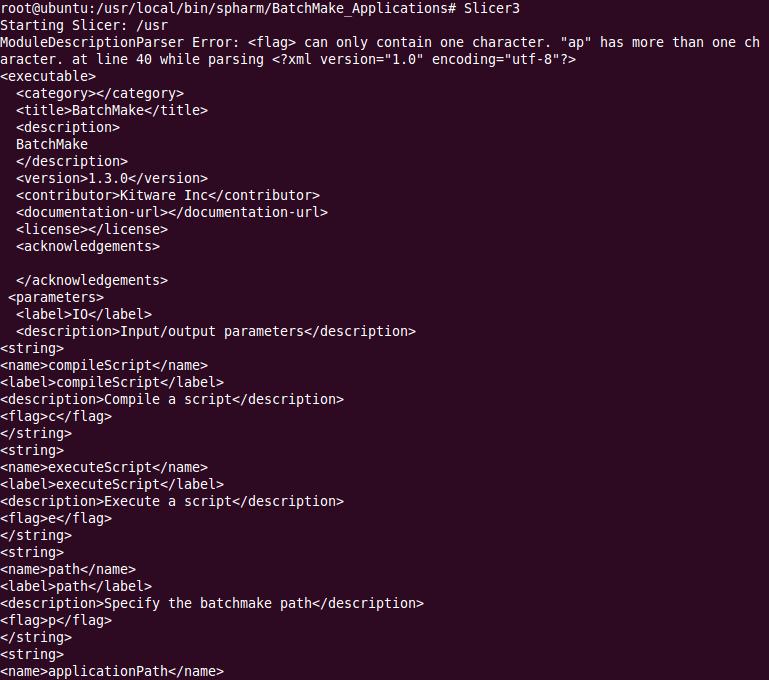Click the opening executable tag line
Screen dimensions: 769x680
pyautogui.click(x=48, y=76)
